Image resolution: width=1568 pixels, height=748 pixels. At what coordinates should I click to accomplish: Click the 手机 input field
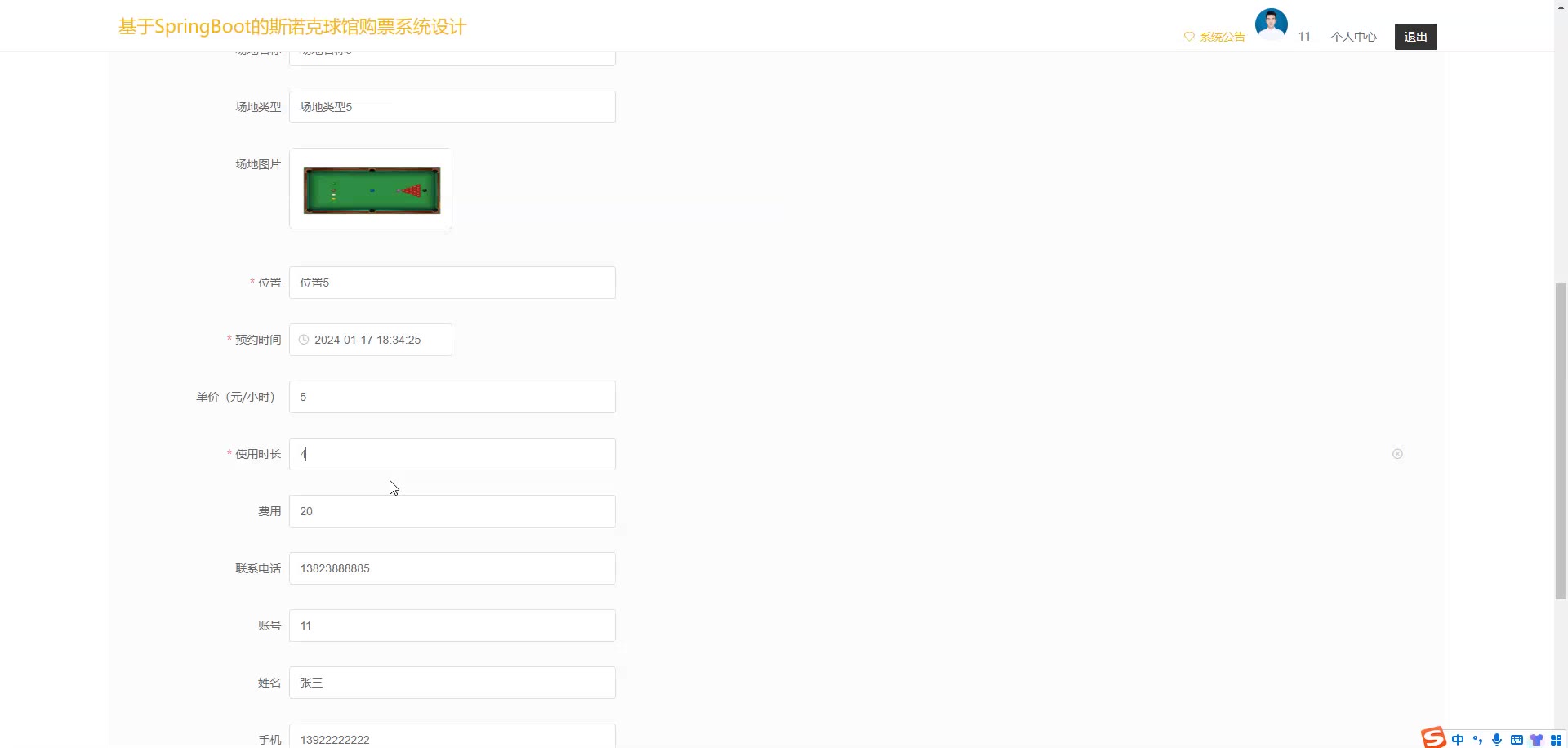[x=452, y=737]
